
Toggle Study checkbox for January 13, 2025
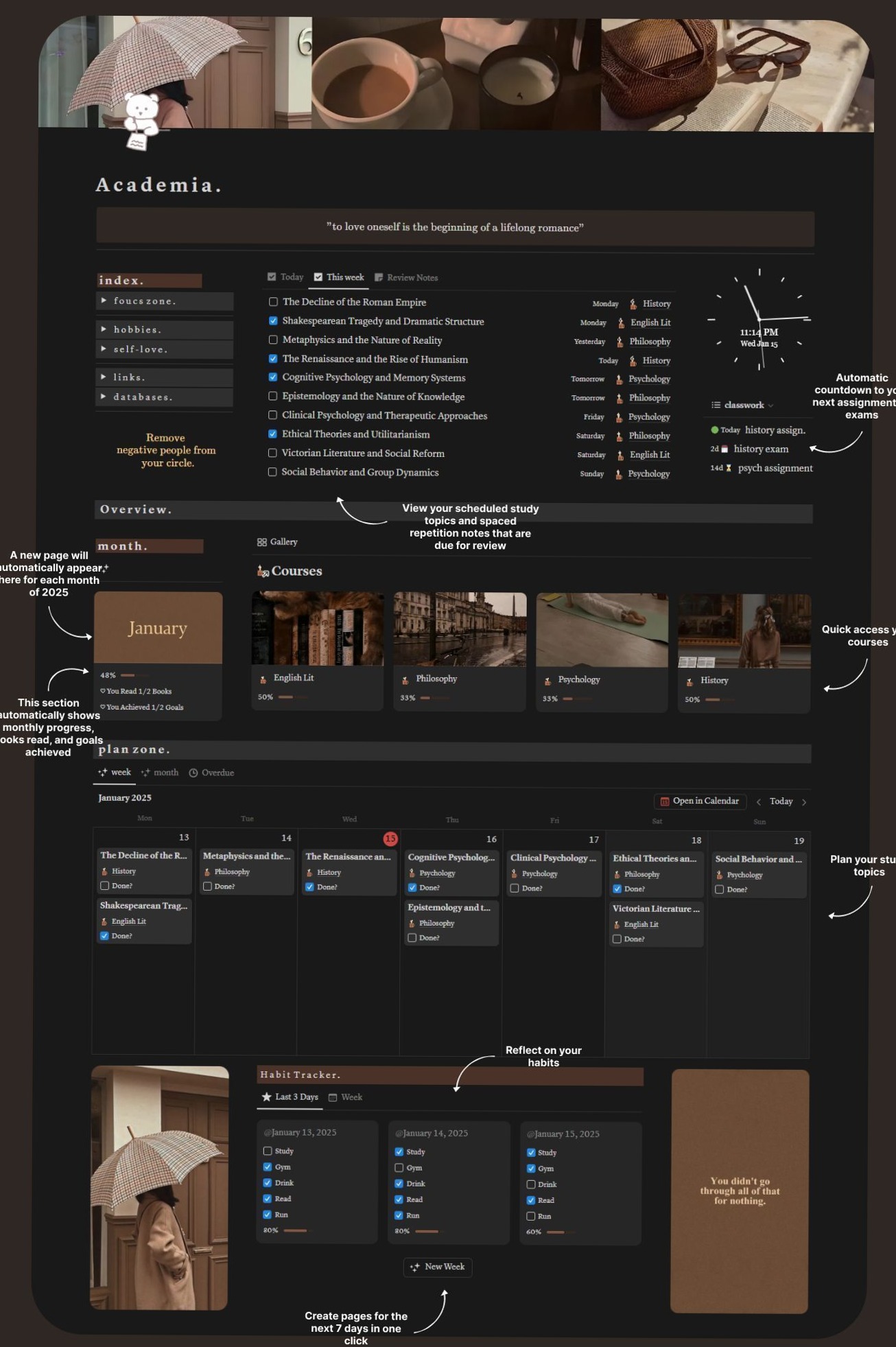point(268,1151)
